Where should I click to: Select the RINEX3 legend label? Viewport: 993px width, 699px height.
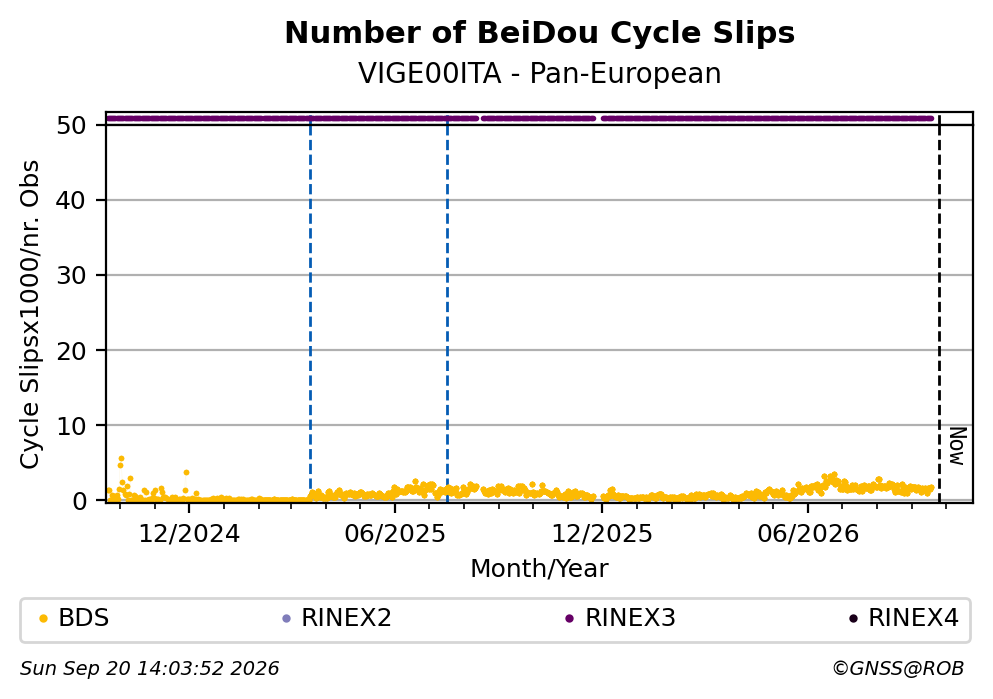click(630, 618)
